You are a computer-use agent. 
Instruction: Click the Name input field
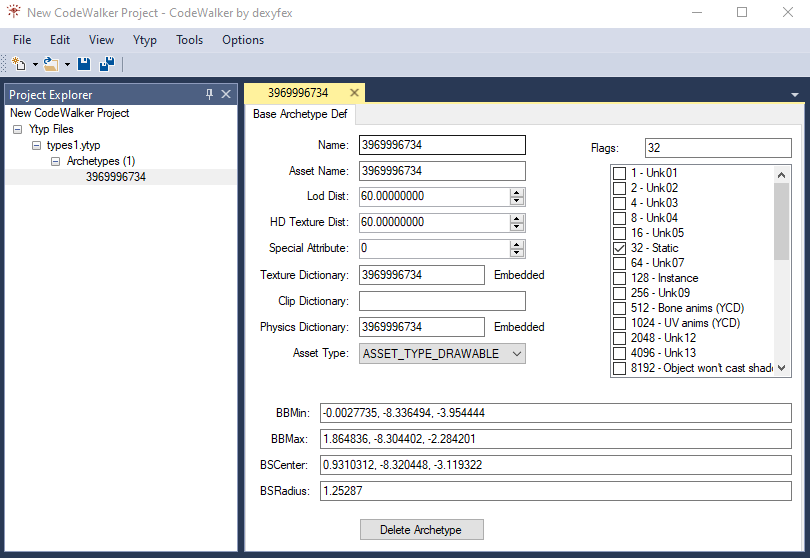point(442,145)
